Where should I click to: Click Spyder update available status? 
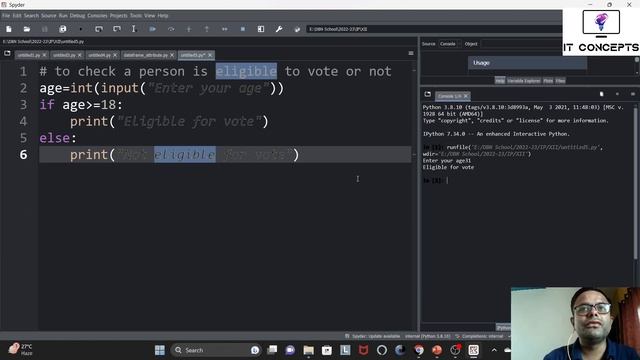372,336
